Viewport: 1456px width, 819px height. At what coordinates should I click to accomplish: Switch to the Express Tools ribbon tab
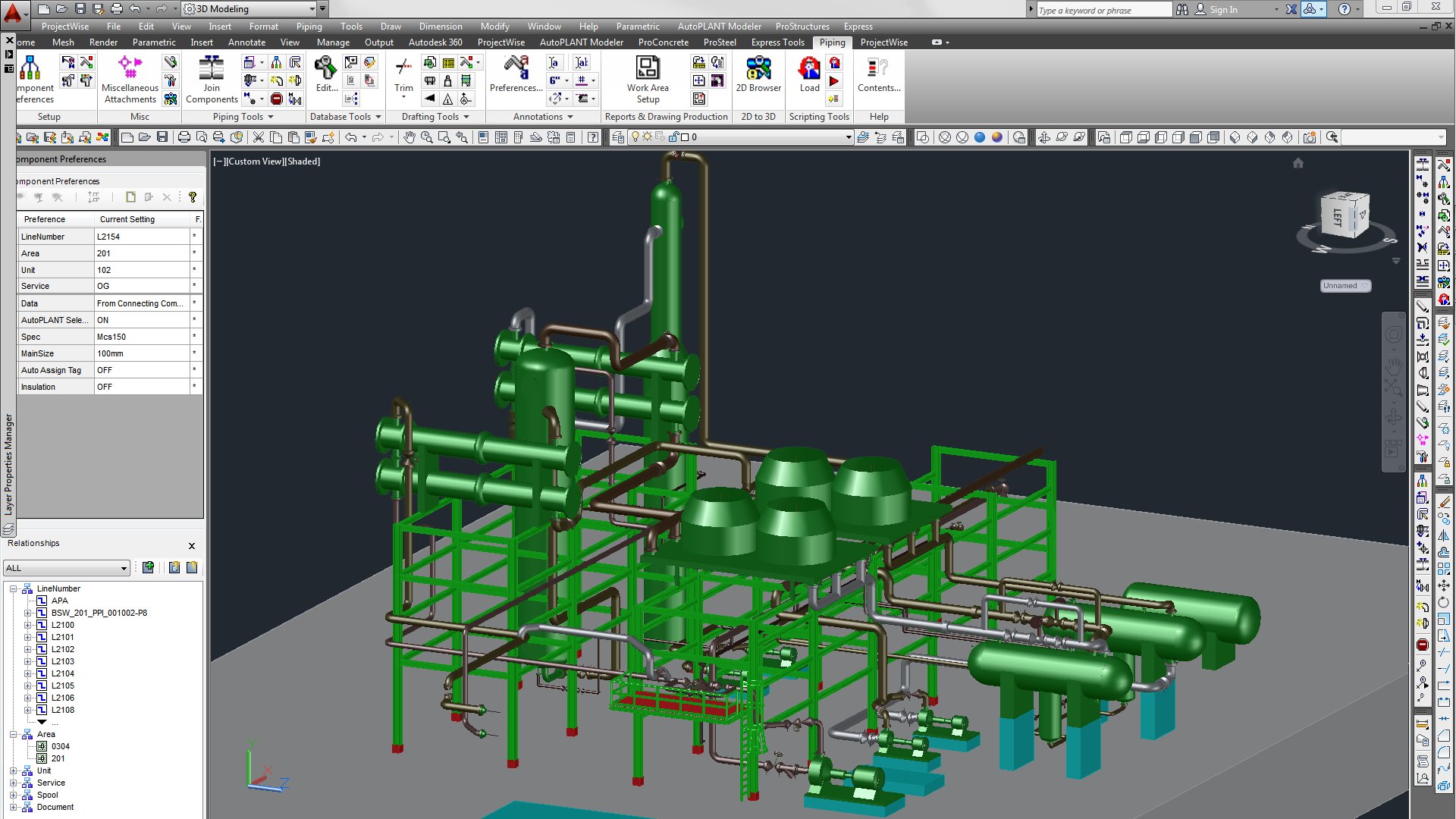click(x=777, y=42)
